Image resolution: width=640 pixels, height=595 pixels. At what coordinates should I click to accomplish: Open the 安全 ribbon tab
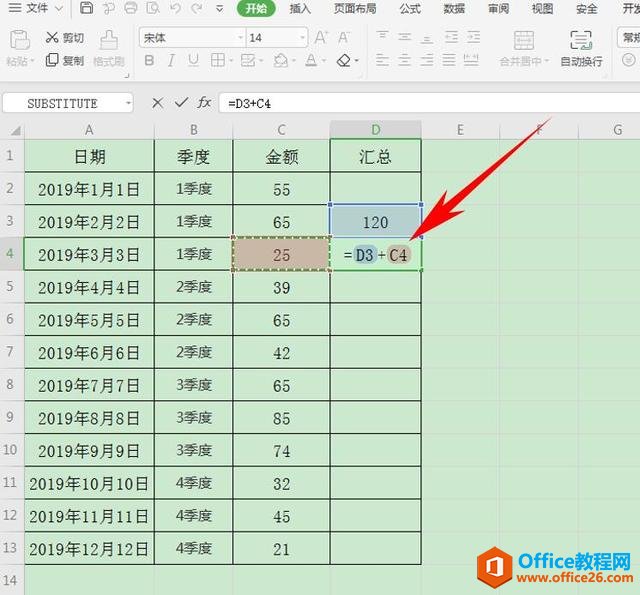pyautogui.click(x=587, y=8)
